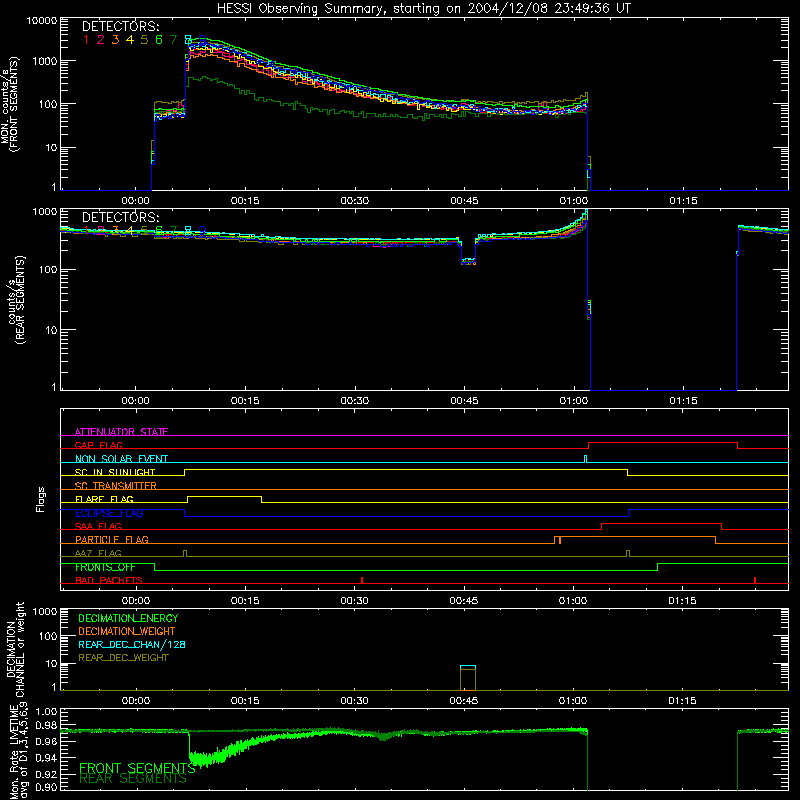Click the SC_IN_SUNLIGHT flag label
Viewport: 800px width, 800px height.
(x=115, y=472)
